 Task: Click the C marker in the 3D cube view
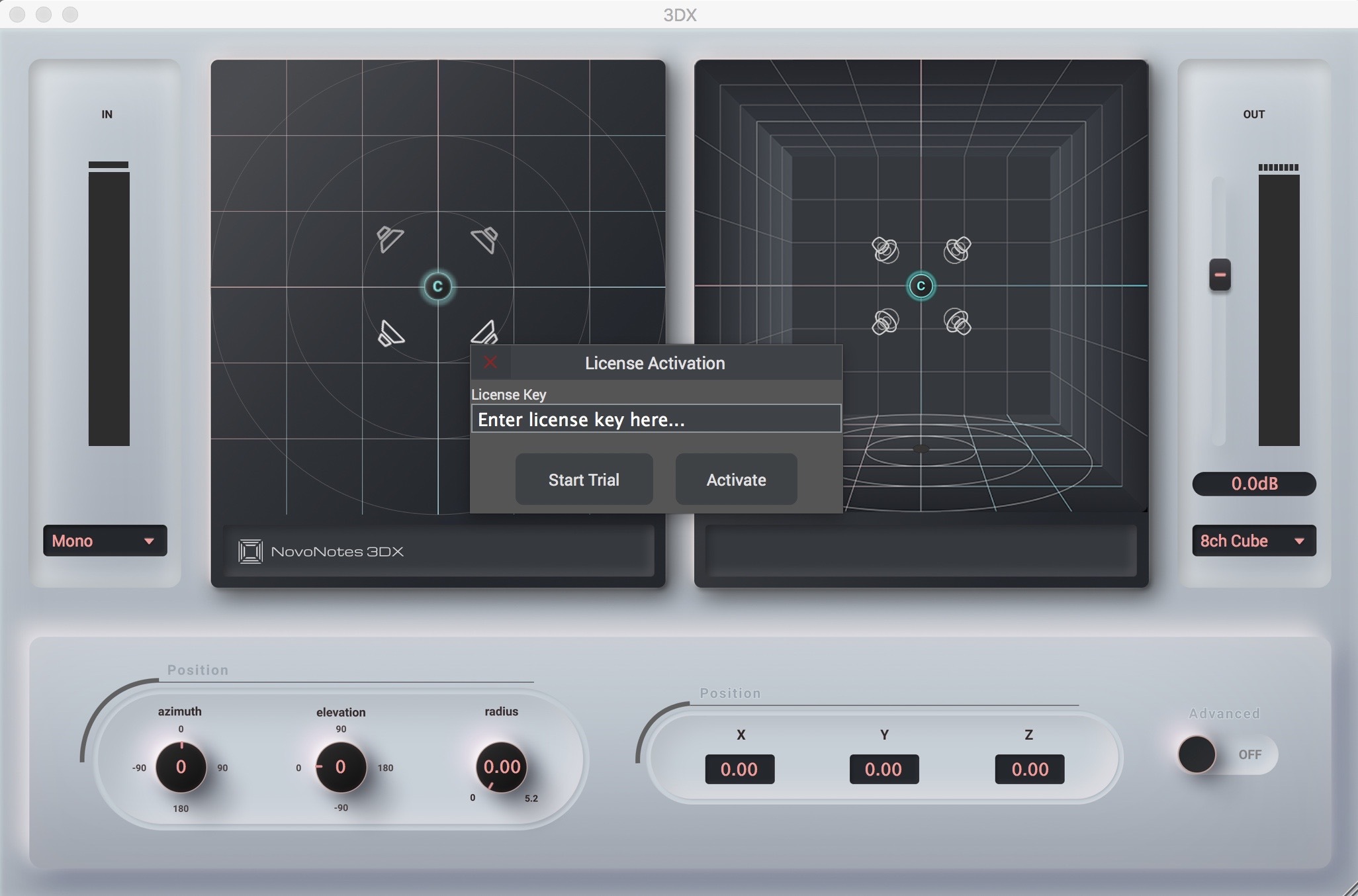coord(921,286)
